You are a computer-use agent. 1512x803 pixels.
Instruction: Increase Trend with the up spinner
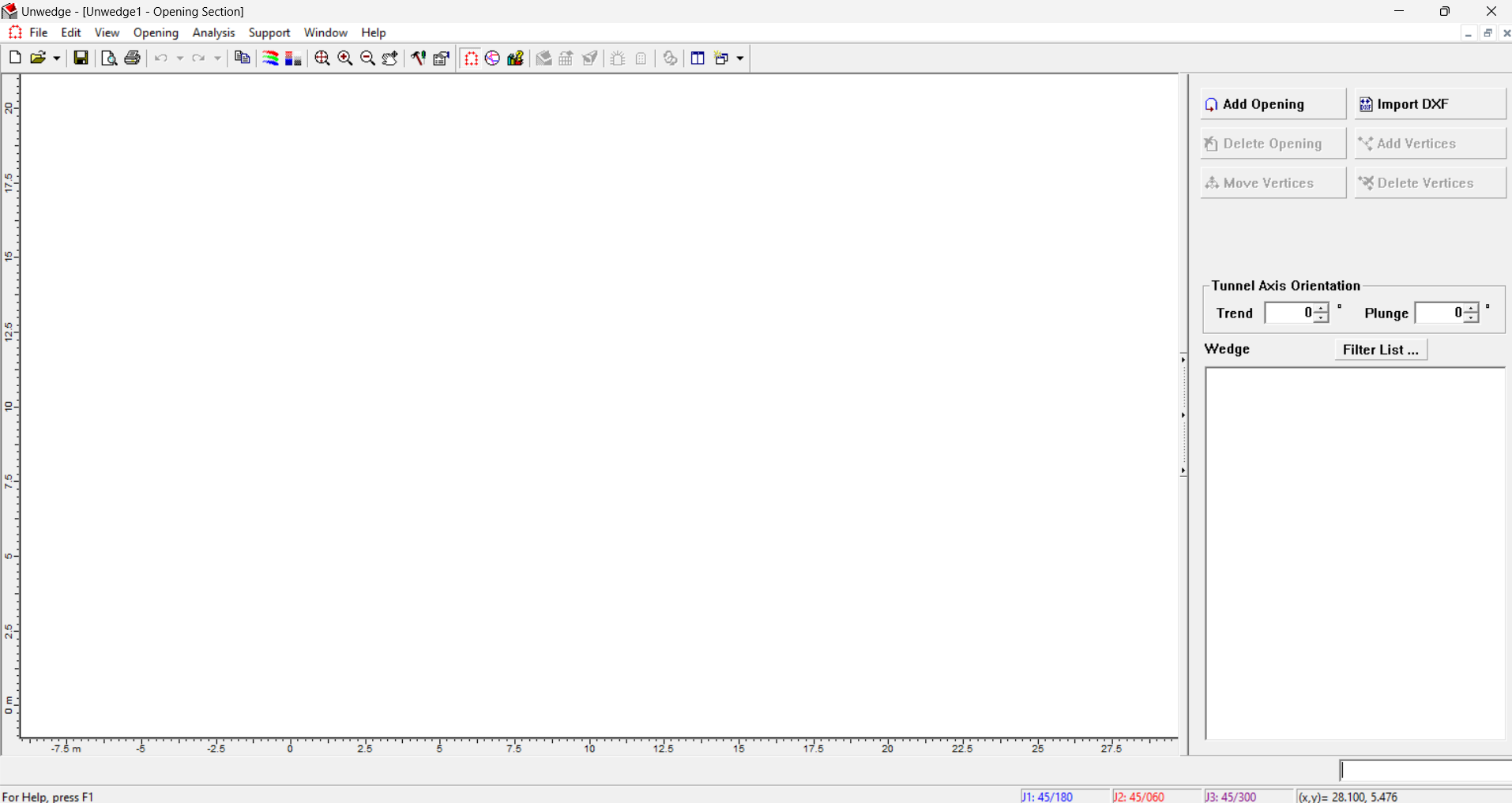pos(1321,308)
